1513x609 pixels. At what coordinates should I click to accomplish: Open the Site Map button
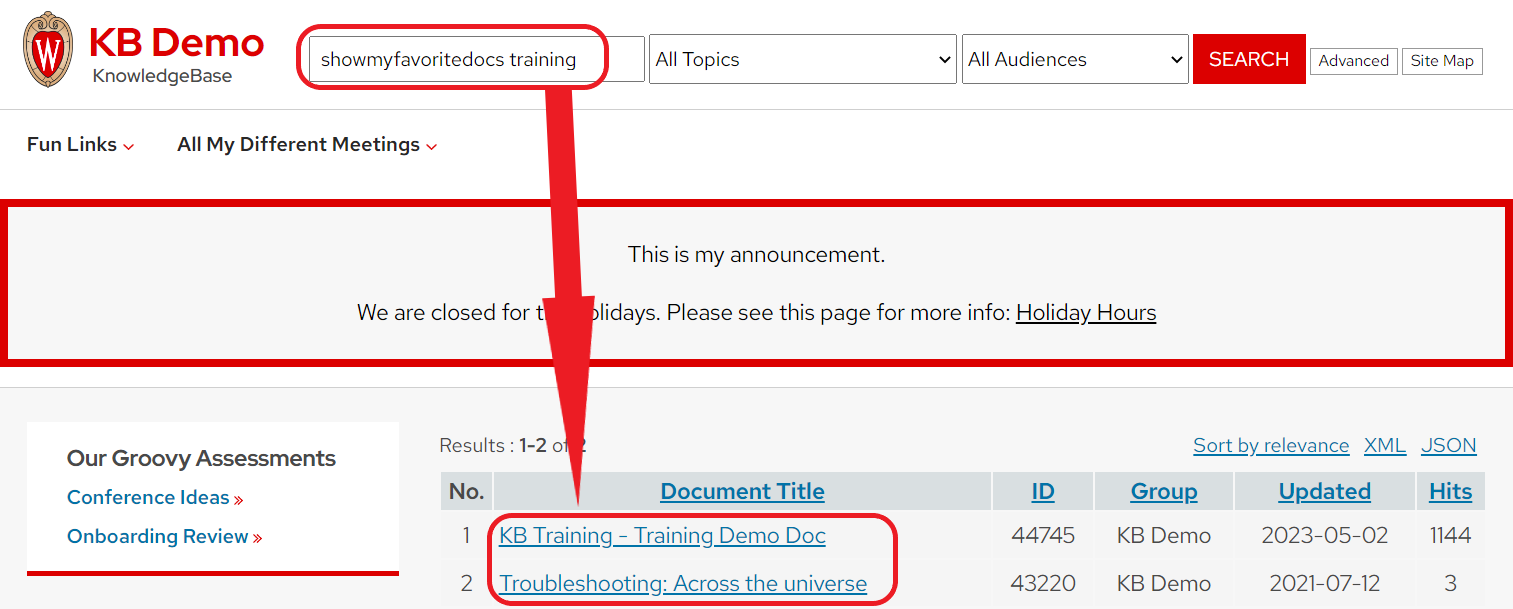(x=1442, y=61)
